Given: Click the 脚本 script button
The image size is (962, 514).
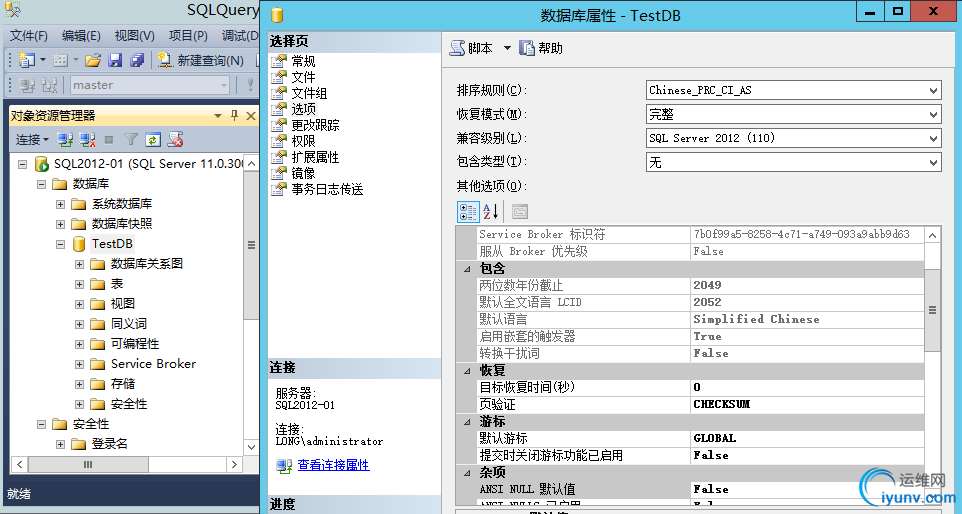Looking at the screenshot, I should [471, 48].
